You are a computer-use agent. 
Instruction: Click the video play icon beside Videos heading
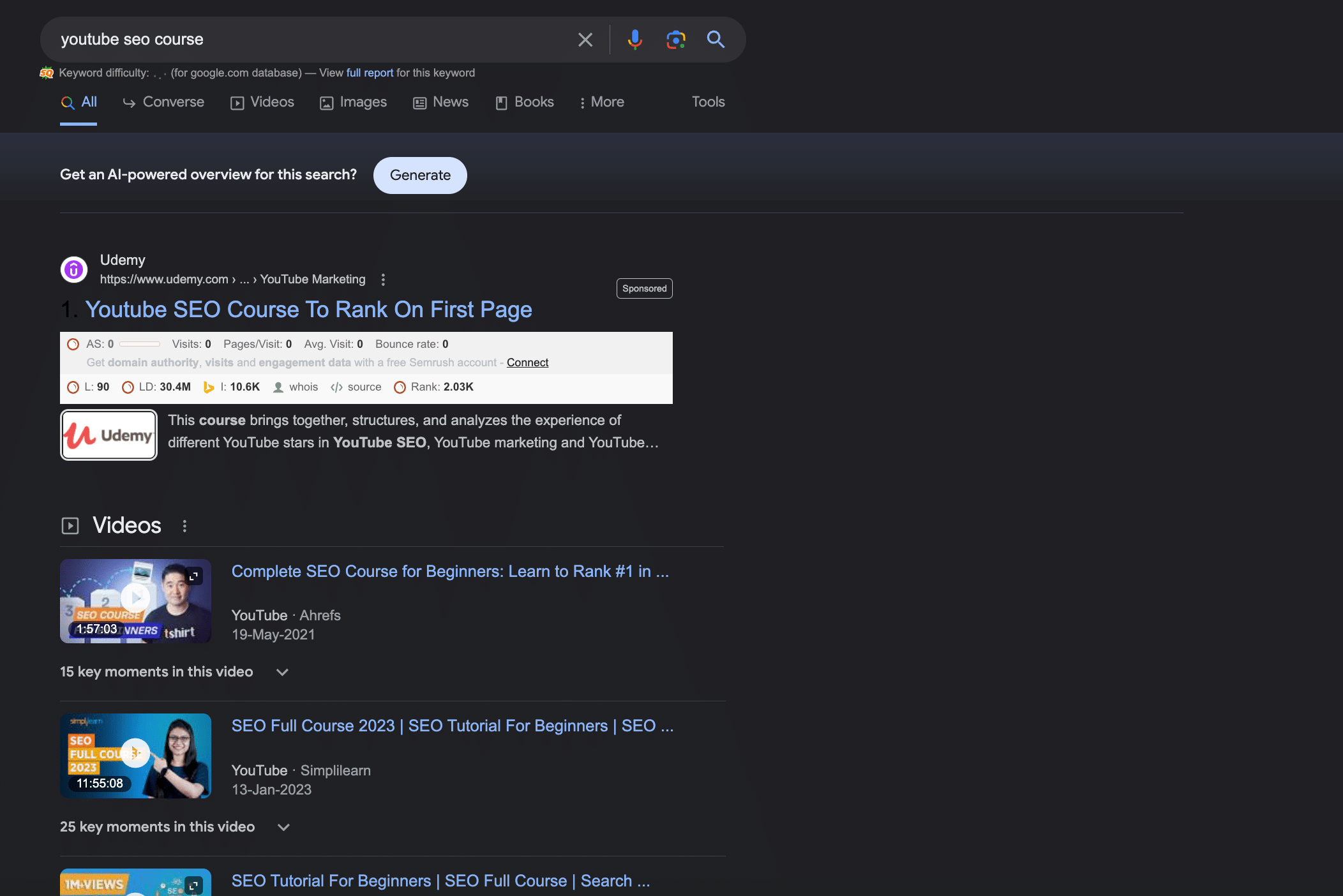[x=70, y=526]
